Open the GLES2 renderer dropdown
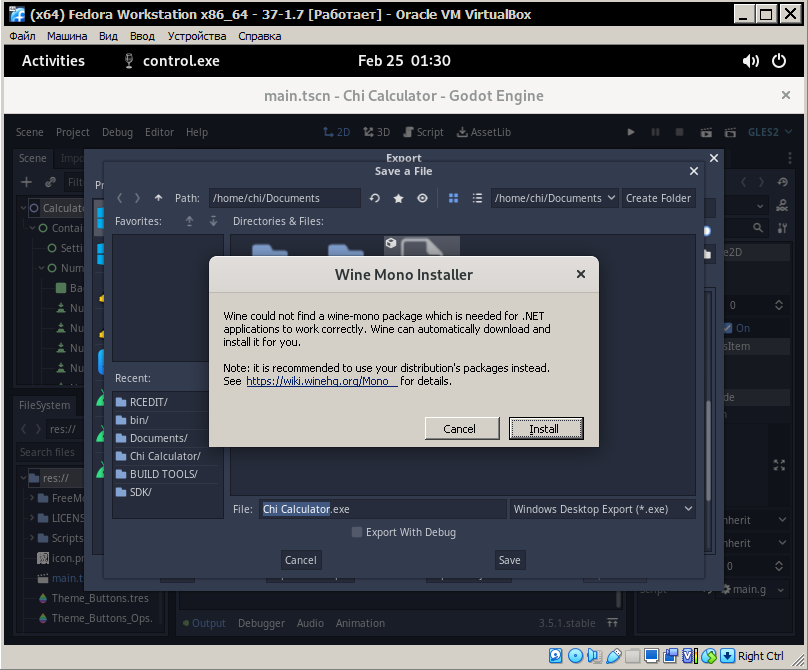 pos(769,132)
